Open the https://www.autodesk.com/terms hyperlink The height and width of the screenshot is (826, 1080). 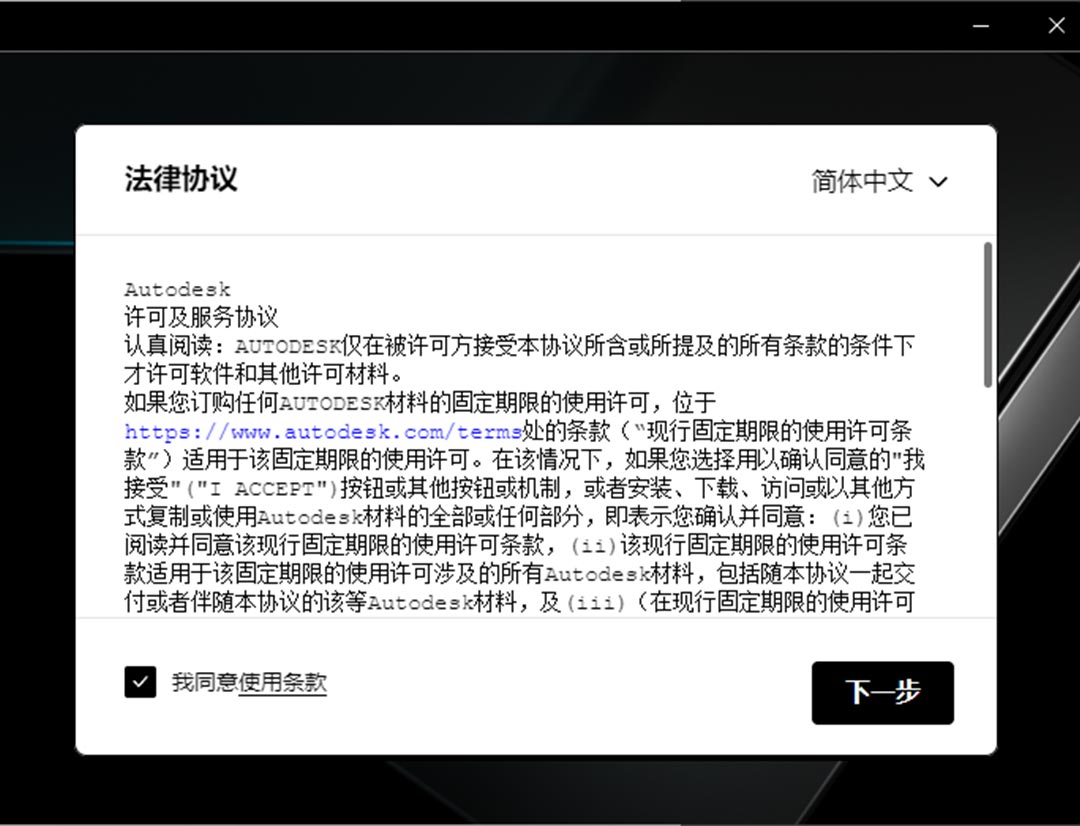323,432
